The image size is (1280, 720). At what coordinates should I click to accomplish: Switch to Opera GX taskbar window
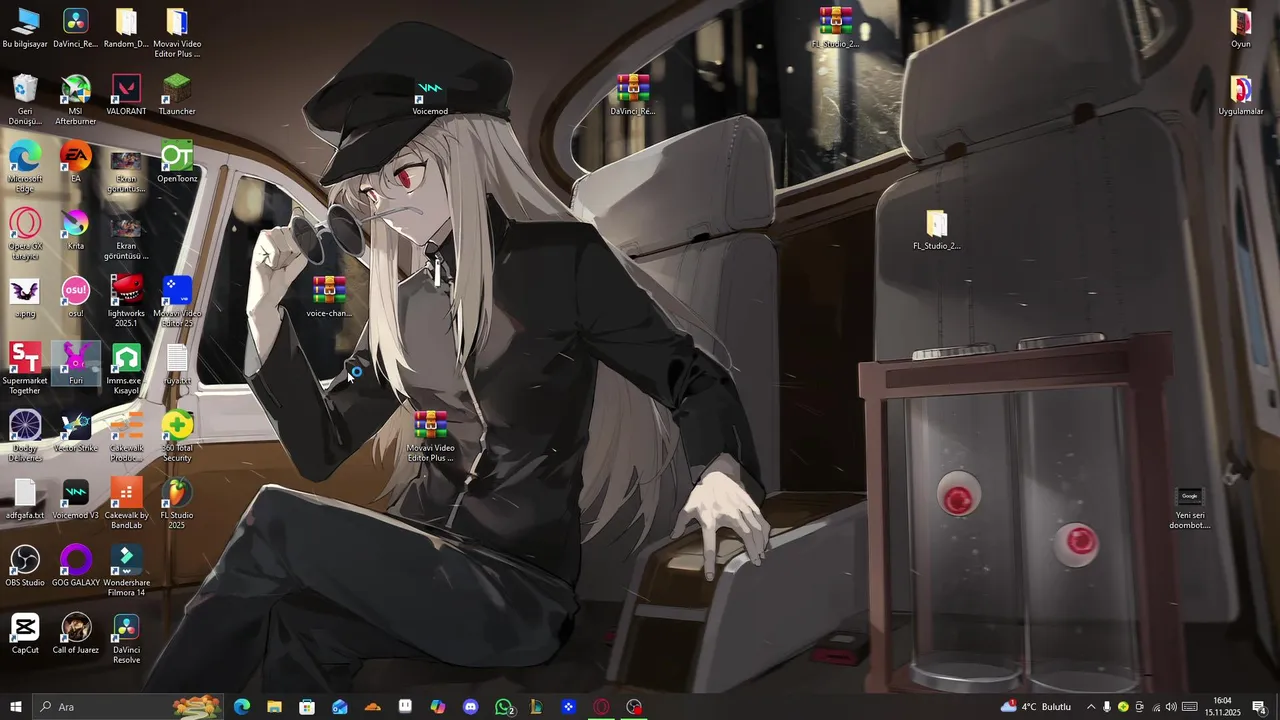601,707
